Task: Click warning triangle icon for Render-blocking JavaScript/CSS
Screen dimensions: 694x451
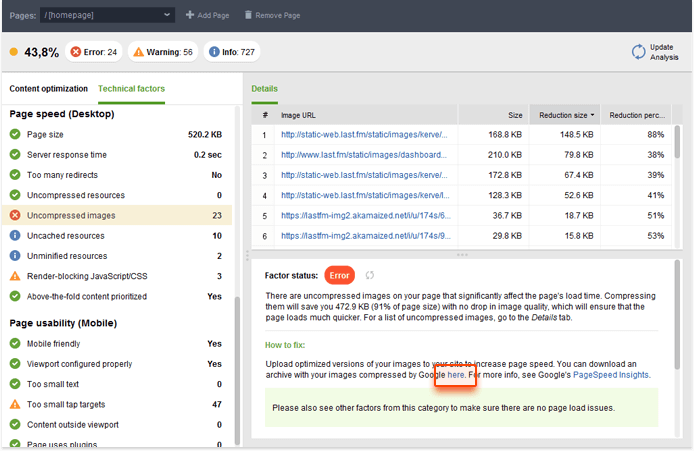Action: coord(15,276)
